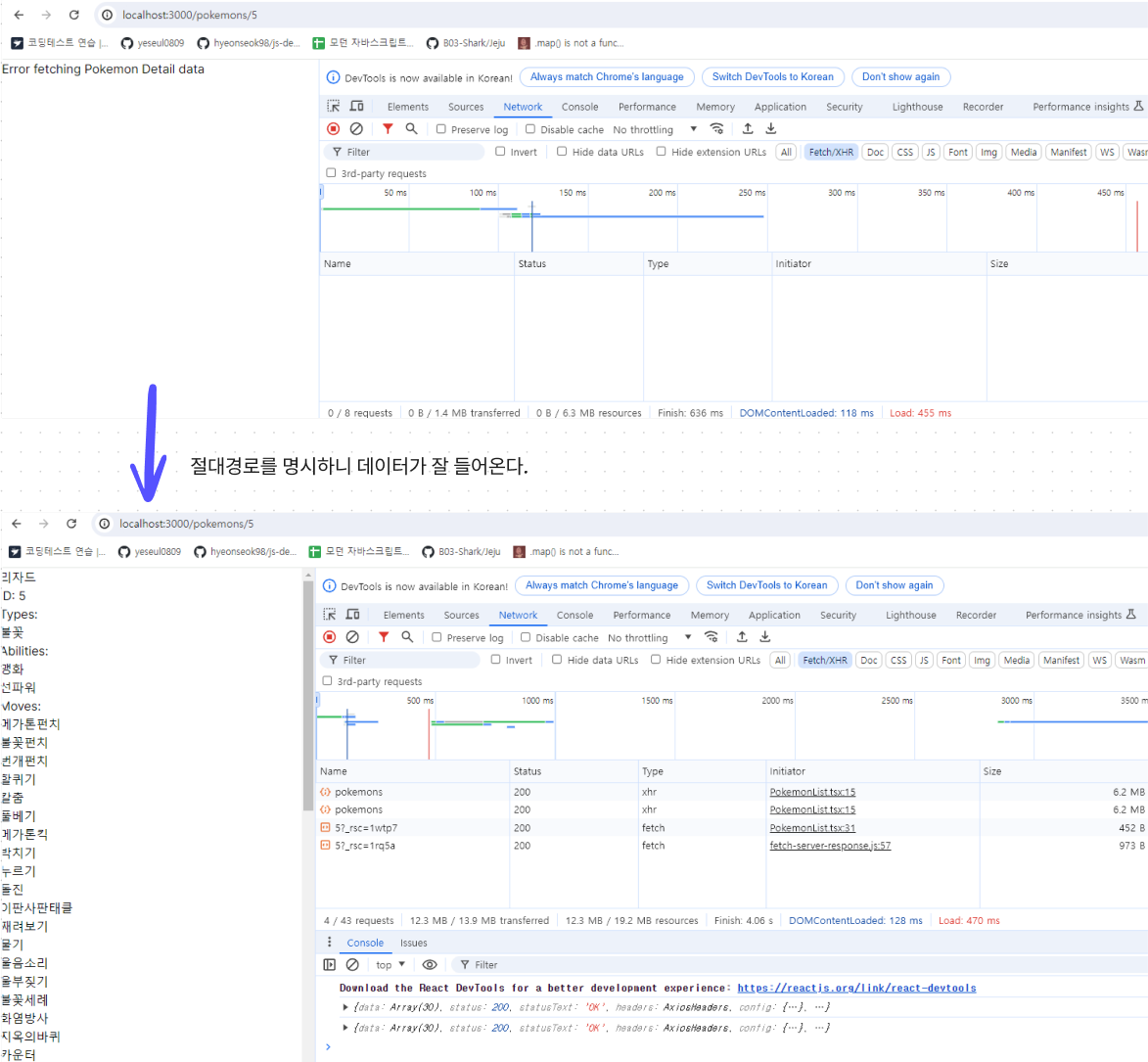The image size is (1148, 1062).
Task: Check 3rd-party requests in top DevTools
Action: point(331,173)
